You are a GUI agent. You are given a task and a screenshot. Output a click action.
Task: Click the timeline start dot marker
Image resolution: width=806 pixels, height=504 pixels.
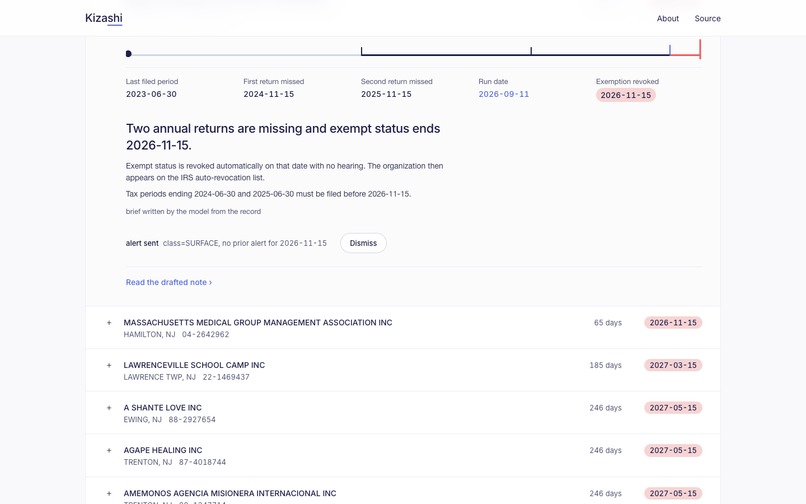[129, 53]
